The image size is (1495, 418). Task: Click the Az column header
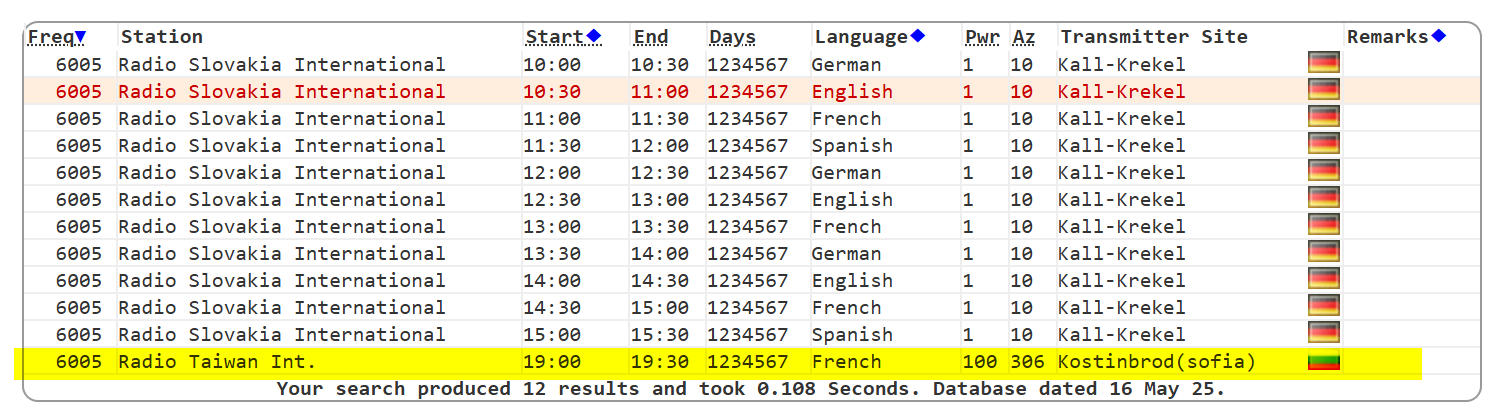(1023, 37)
